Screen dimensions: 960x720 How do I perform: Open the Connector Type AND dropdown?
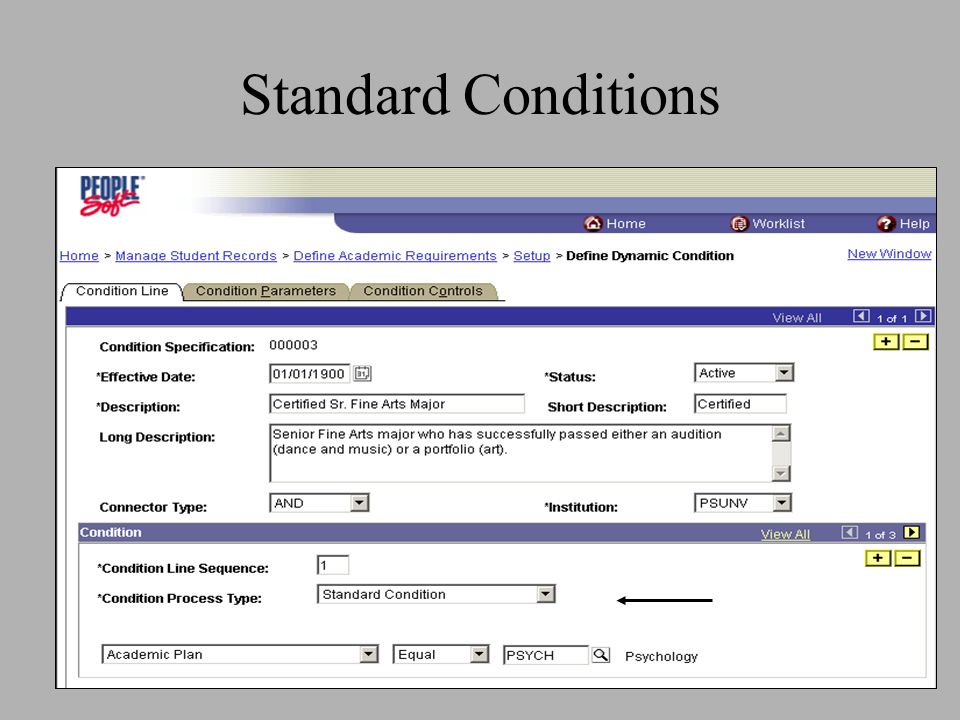(x=359, y=503)
